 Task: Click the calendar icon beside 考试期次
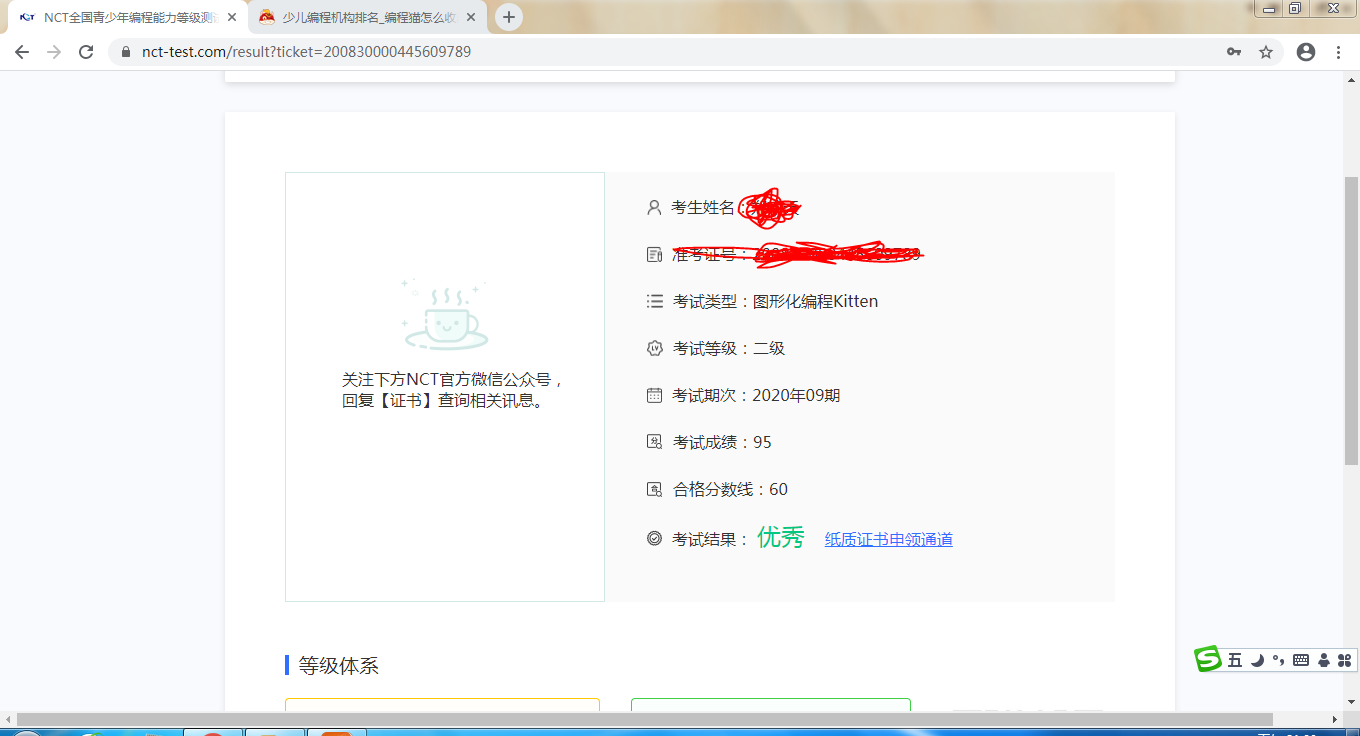(654, 395)
